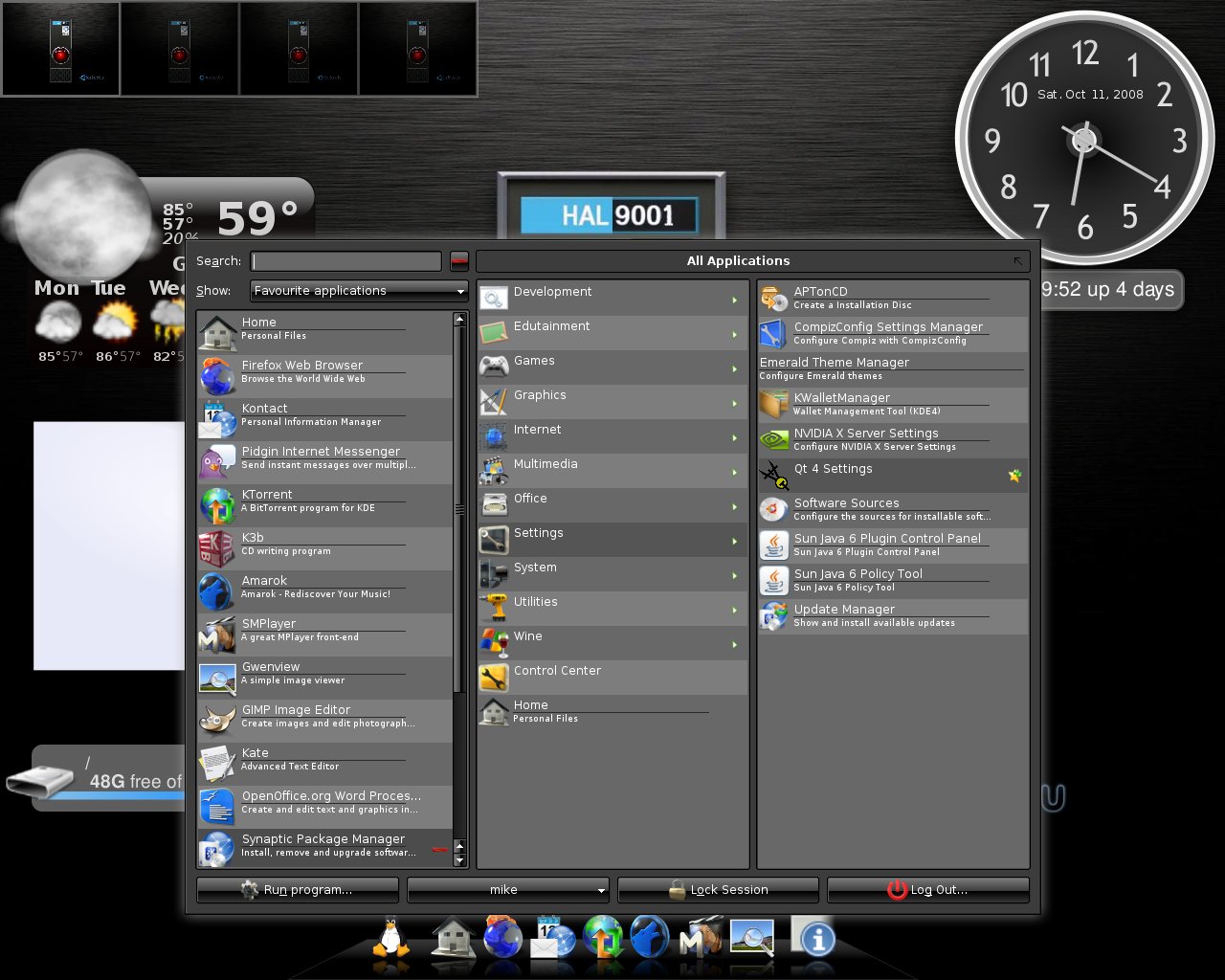Launch Gwenview image viewer
1225x980 pixels.
324,678
